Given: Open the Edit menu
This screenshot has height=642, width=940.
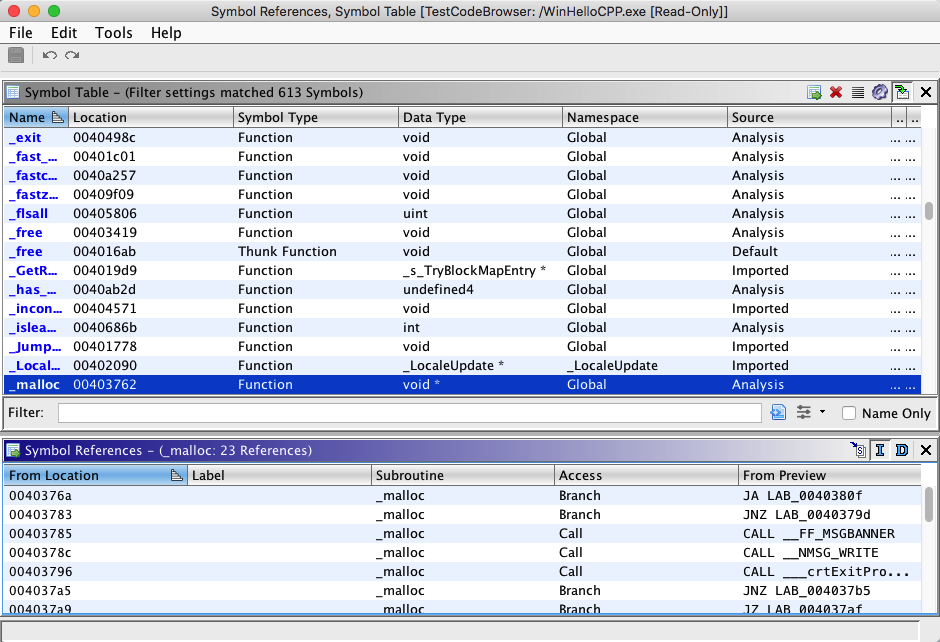Looking at the screenshot, I should pyautogui.click(x=64, y=32).
